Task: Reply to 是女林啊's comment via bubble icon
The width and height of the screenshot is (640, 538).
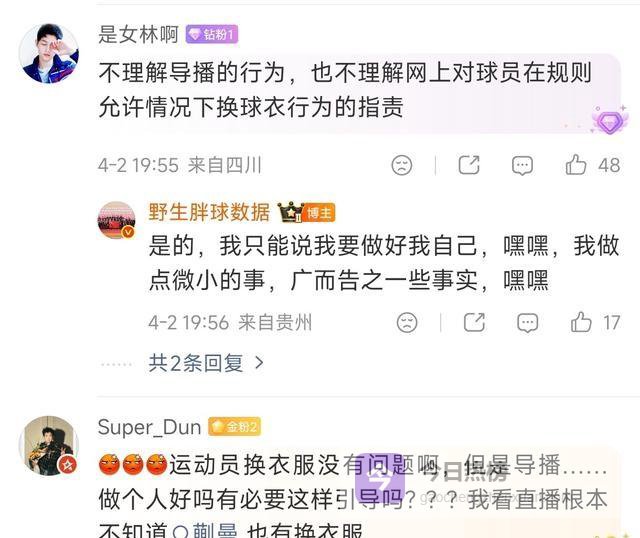Action: tap(522, 165)
